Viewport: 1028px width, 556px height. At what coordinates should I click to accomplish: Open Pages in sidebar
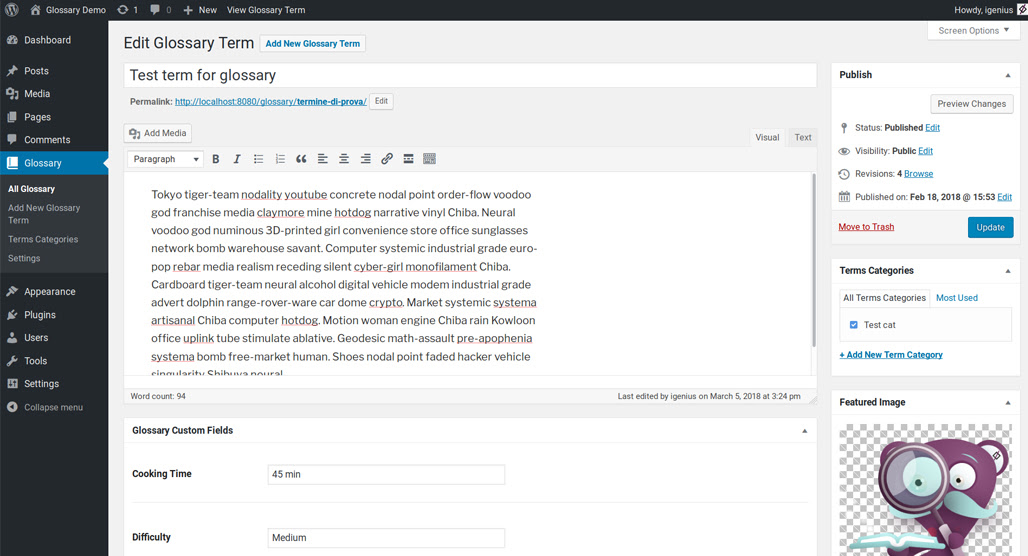click(x=54, y=117)
